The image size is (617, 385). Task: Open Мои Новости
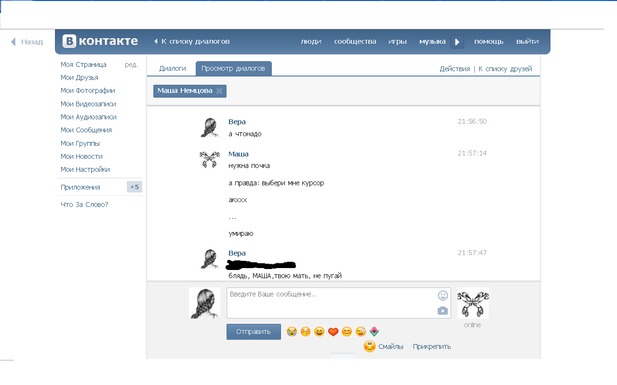(x=81, y=156)
